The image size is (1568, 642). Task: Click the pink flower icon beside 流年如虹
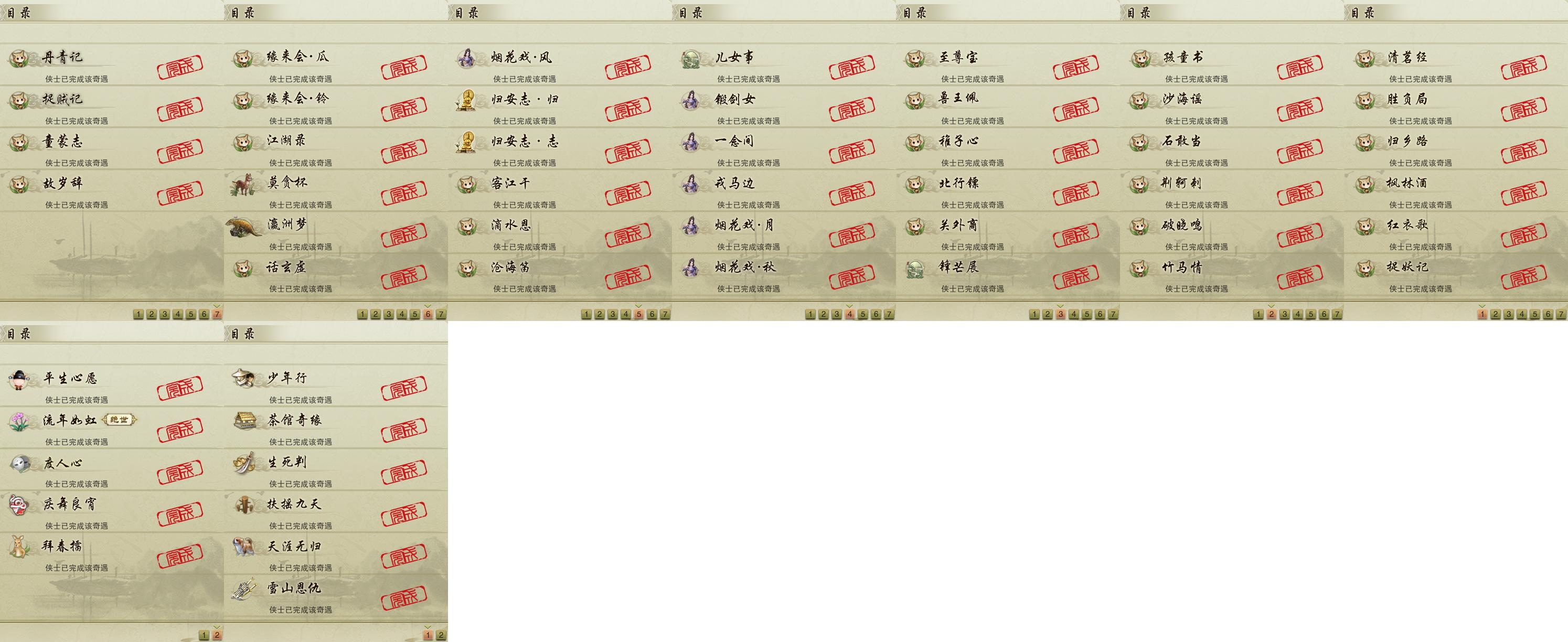tap(19, 421)
